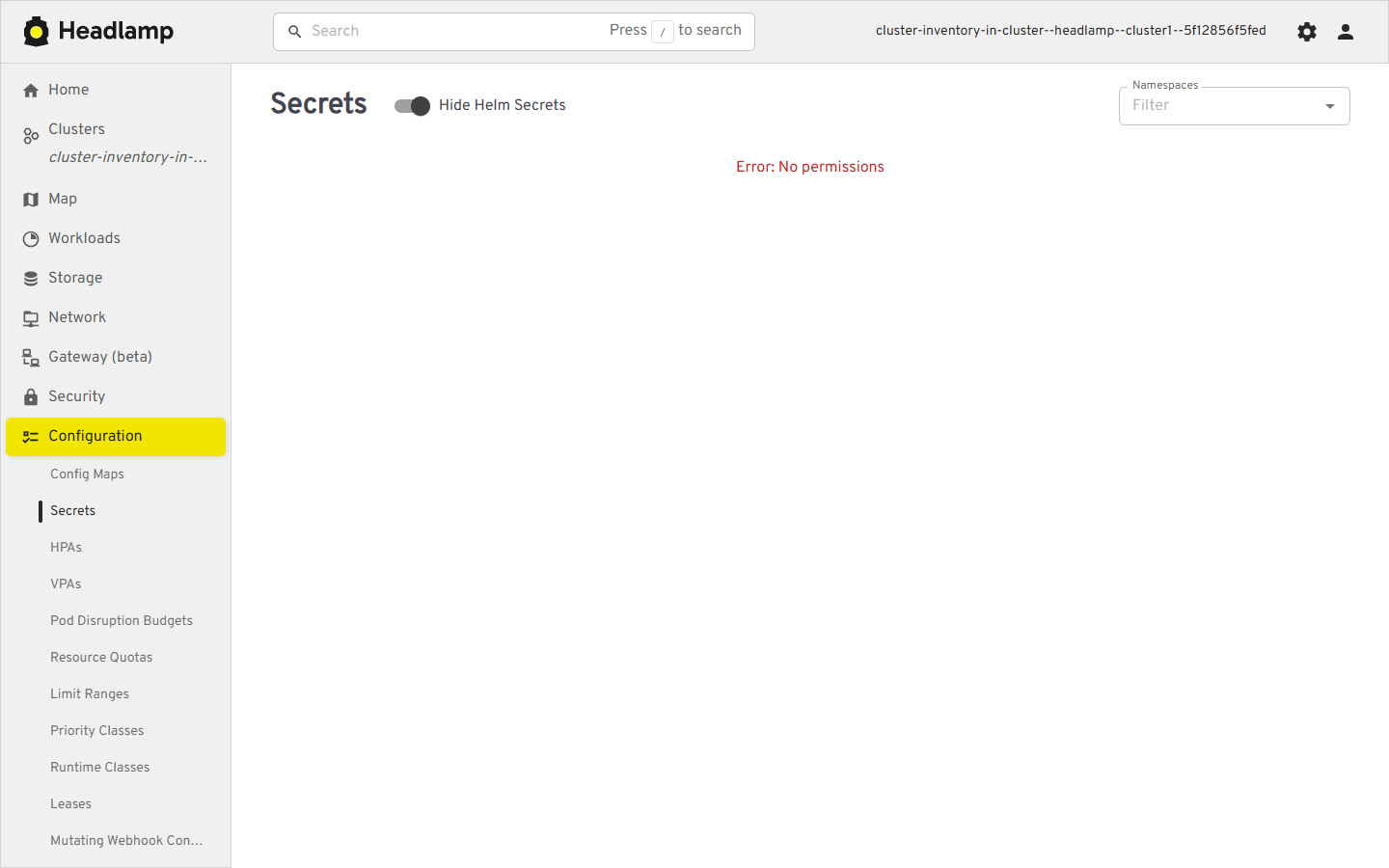
Task: Open HPAs in the sidebar
Action: point(66,547)
